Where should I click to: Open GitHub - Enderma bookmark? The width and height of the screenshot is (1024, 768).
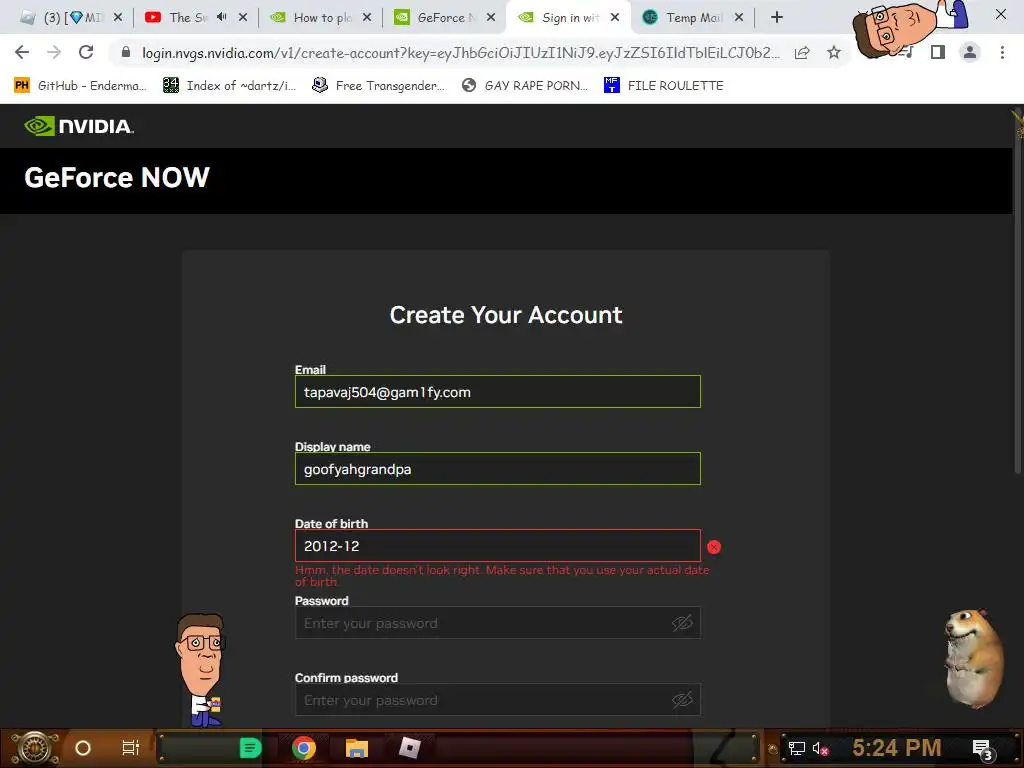click(x=80, y=86)
